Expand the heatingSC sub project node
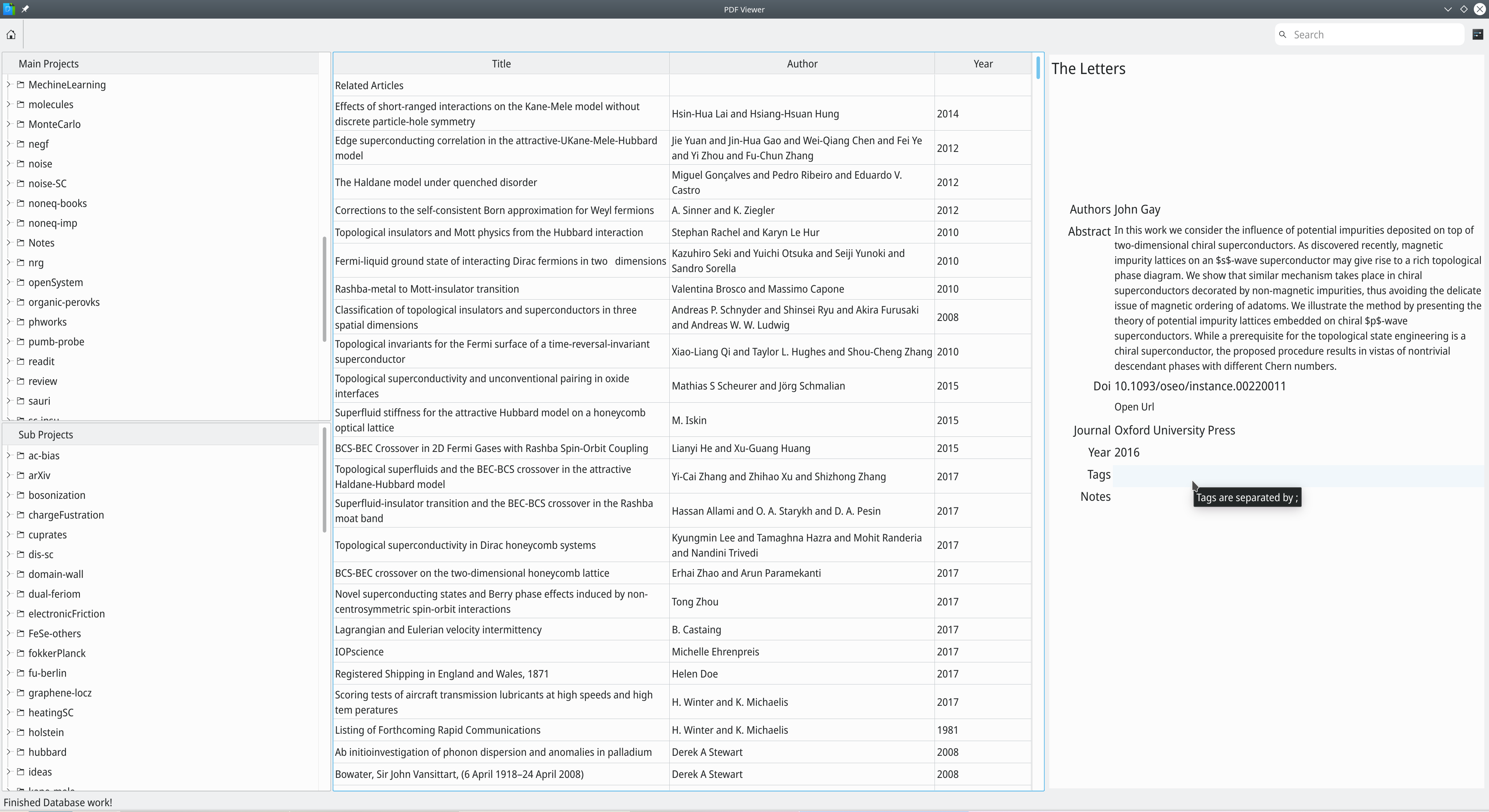The width and height of the screenshot is (1489, 812). coord(9,712)
